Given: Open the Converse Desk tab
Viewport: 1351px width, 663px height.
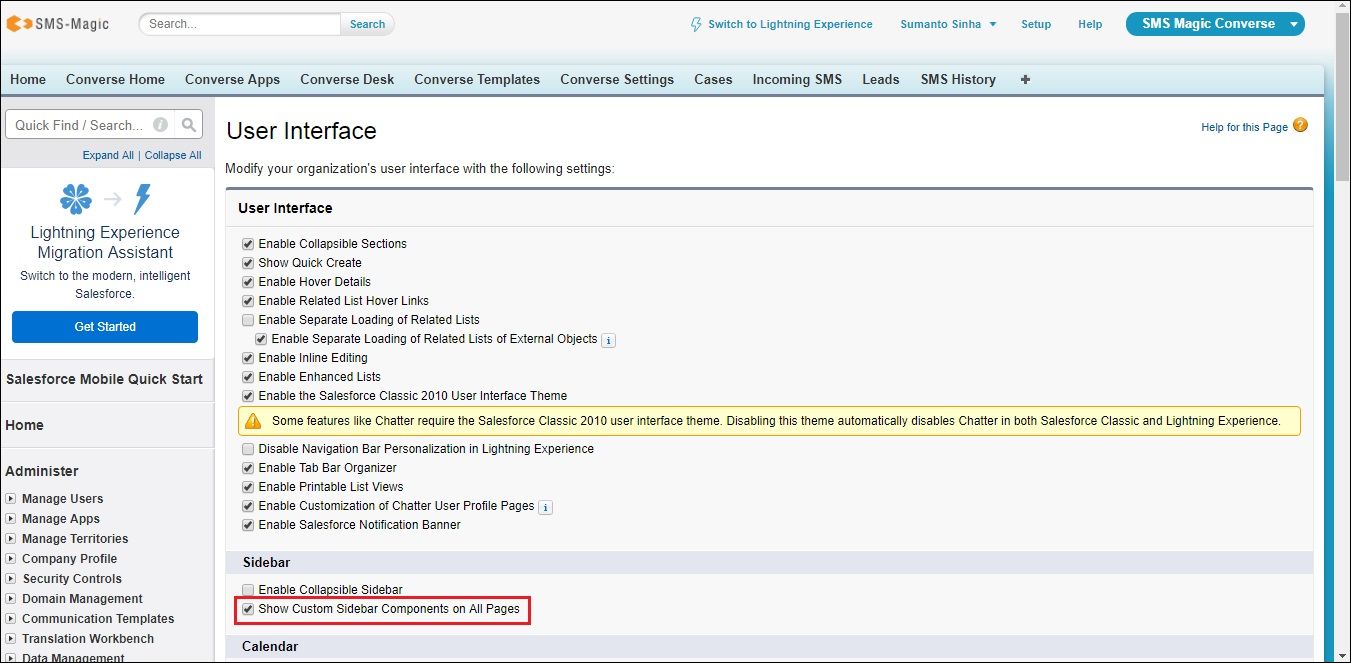Looking at the screenshot, I should [x=347, y=79].
